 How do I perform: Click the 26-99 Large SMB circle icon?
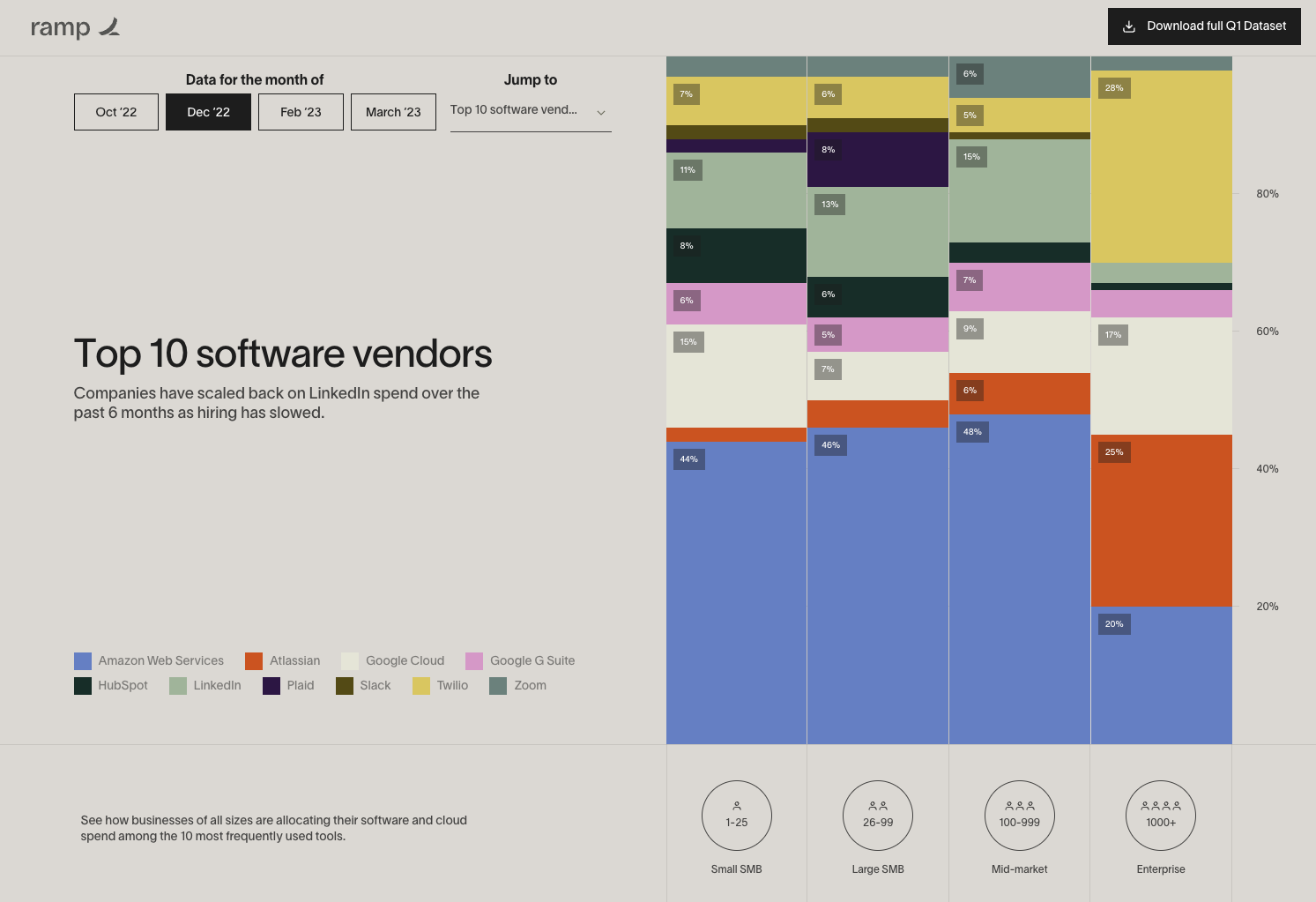(x=878, y=816)
